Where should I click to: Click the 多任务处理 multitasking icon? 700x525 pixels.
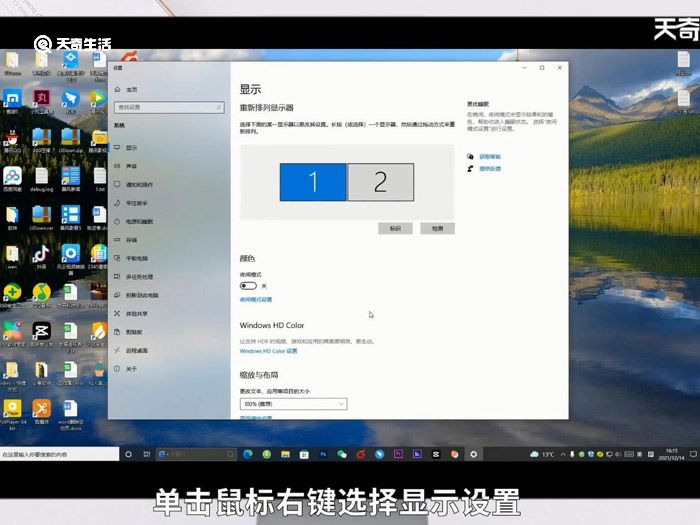tap(117, 276)
